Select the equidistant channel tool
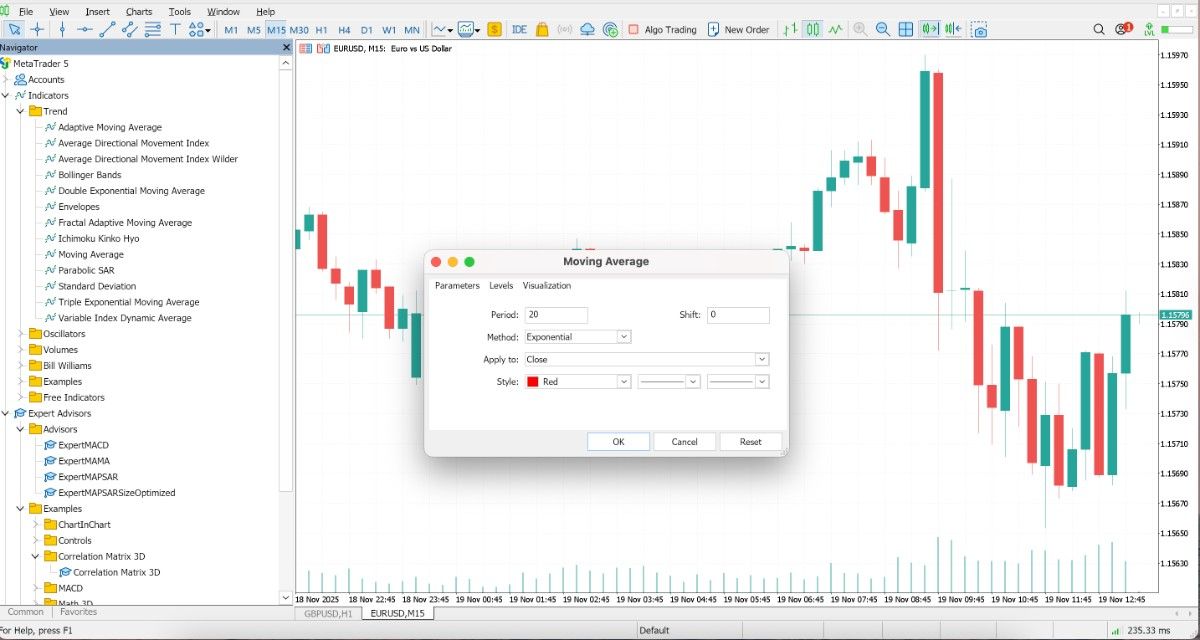Viewport: 1200px width, 640px height. coord(130,30)
